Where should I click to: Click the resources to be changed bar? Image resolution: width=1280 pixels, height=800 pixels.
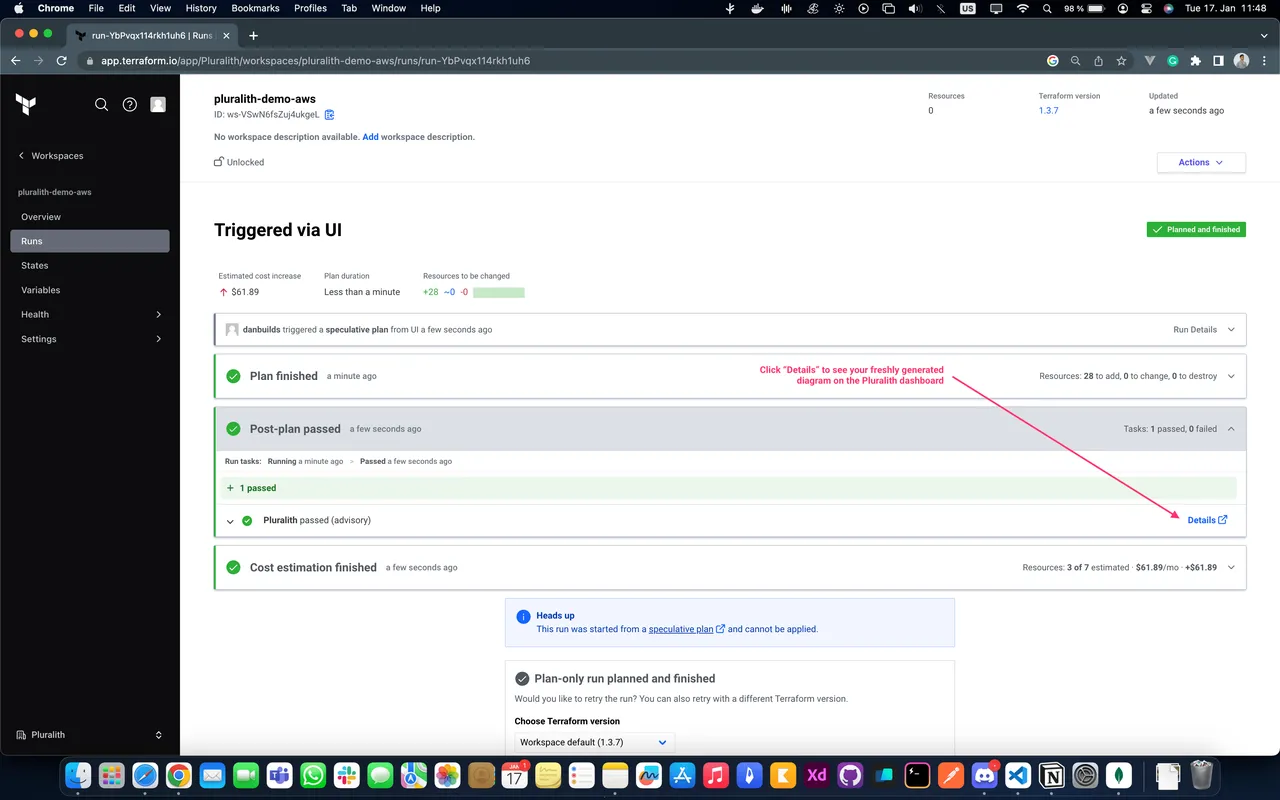point(499,292)
